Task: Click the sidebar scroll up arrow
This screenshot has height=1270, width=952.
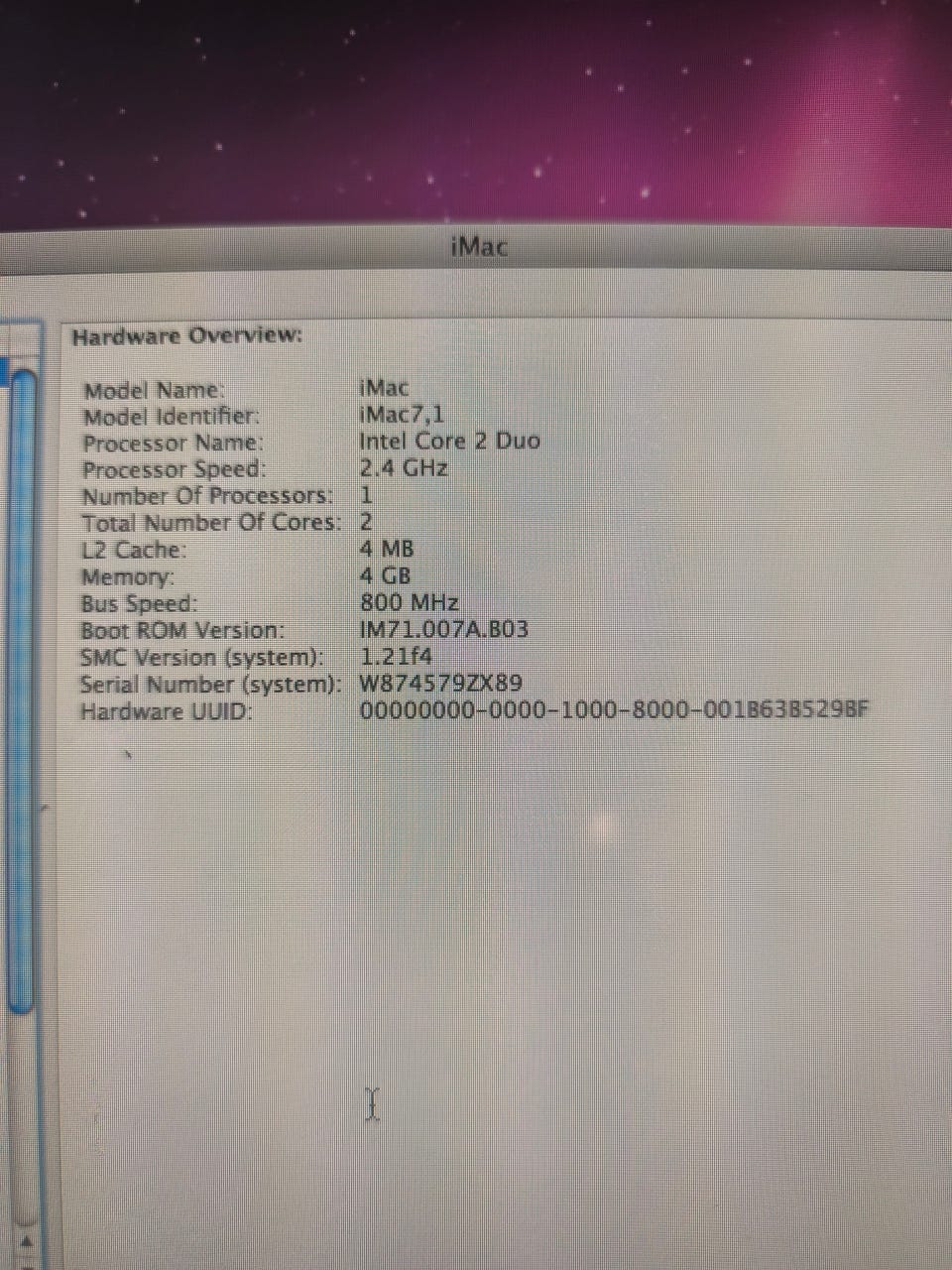Action: coord(27,1240)
